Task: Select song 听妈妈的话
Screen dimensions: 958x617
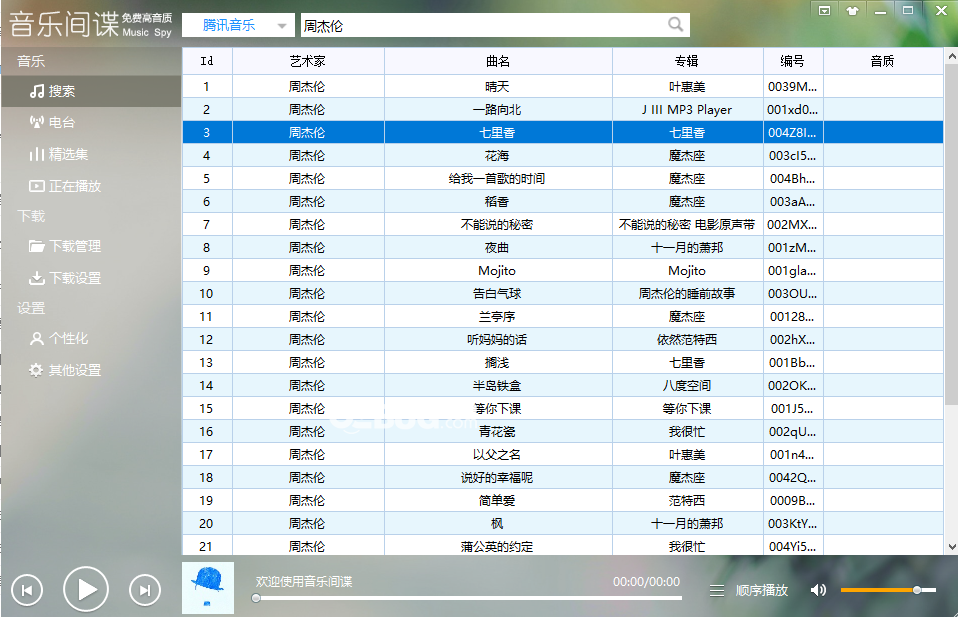Action: (x=497, y=340)
